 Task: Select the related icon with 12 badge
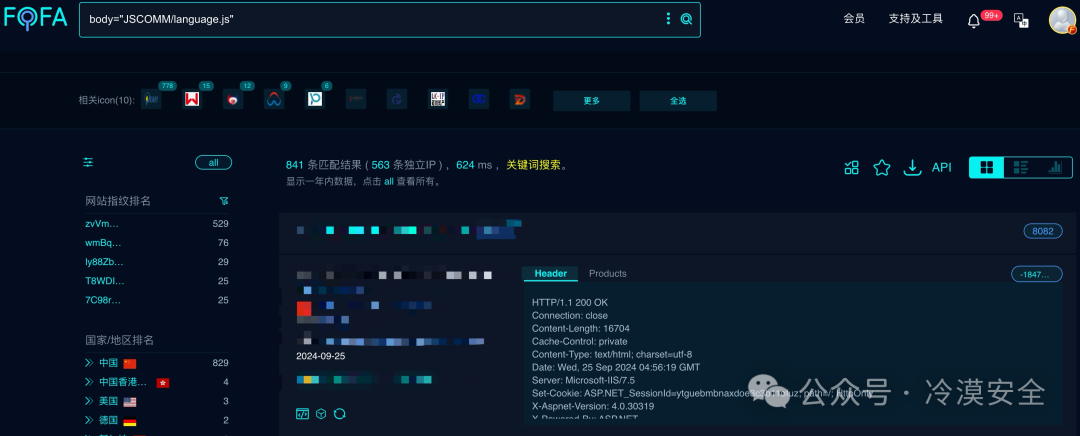[x=233, y=100]
